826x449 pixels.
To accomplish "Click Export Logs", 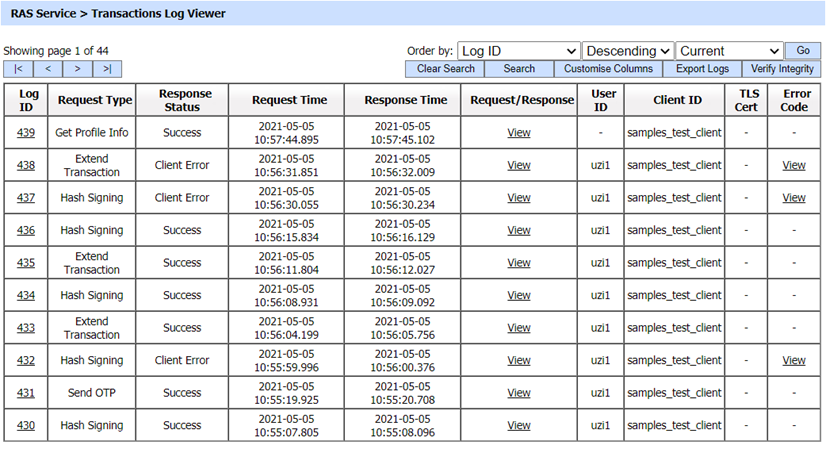I will (x=703, y=69).
